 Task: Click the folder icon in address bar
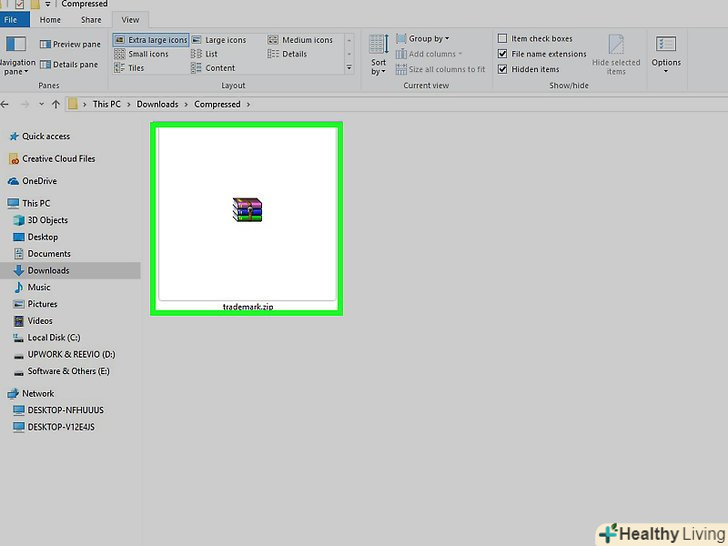coord(72,104)
